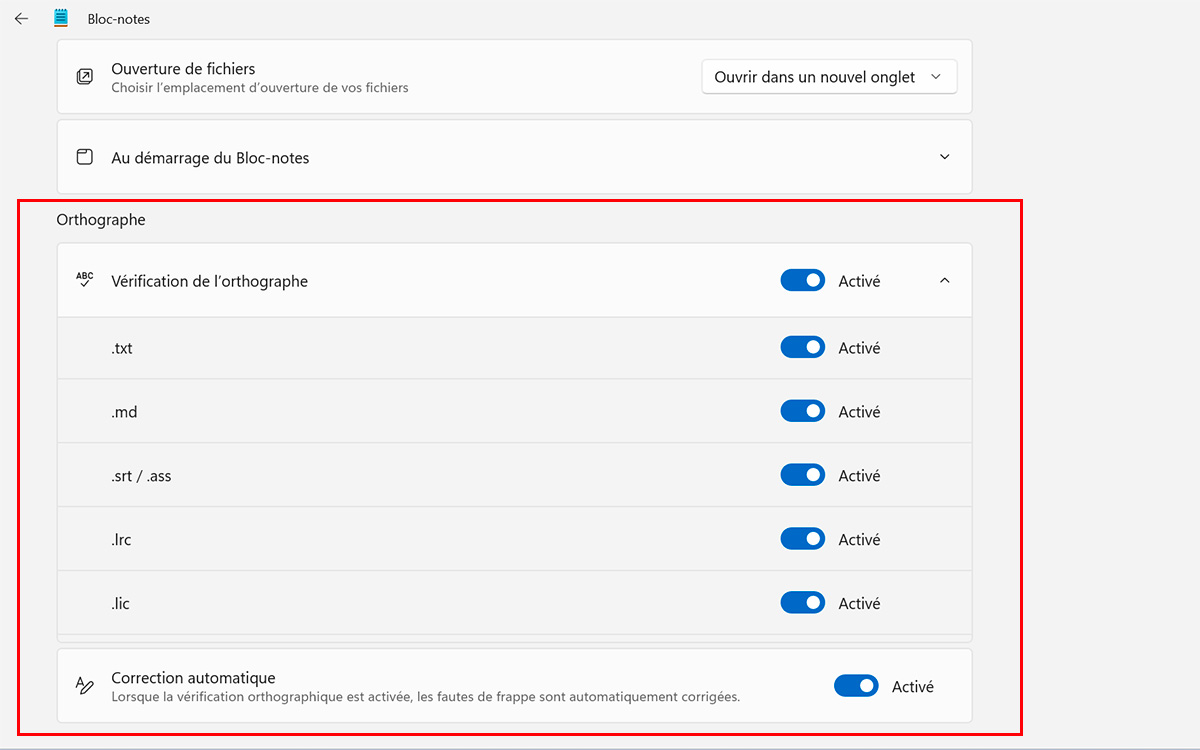Click Choisir l'emplacement d'ouverture description
This screenshot has width=1200, height=750.
260,88
